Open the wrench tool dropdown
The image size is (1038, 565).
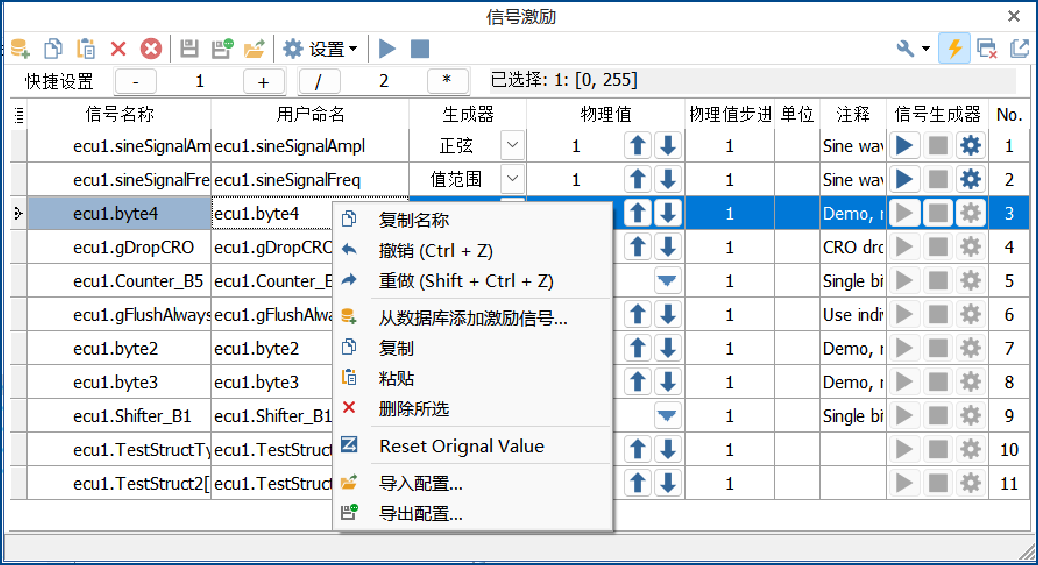[x=913, y=48]
